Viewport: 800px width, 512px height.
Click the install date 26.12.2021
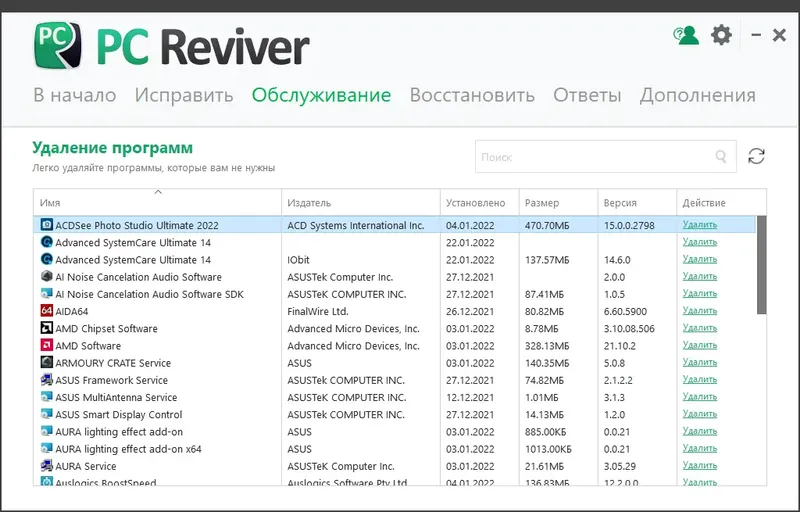[470, 311]
